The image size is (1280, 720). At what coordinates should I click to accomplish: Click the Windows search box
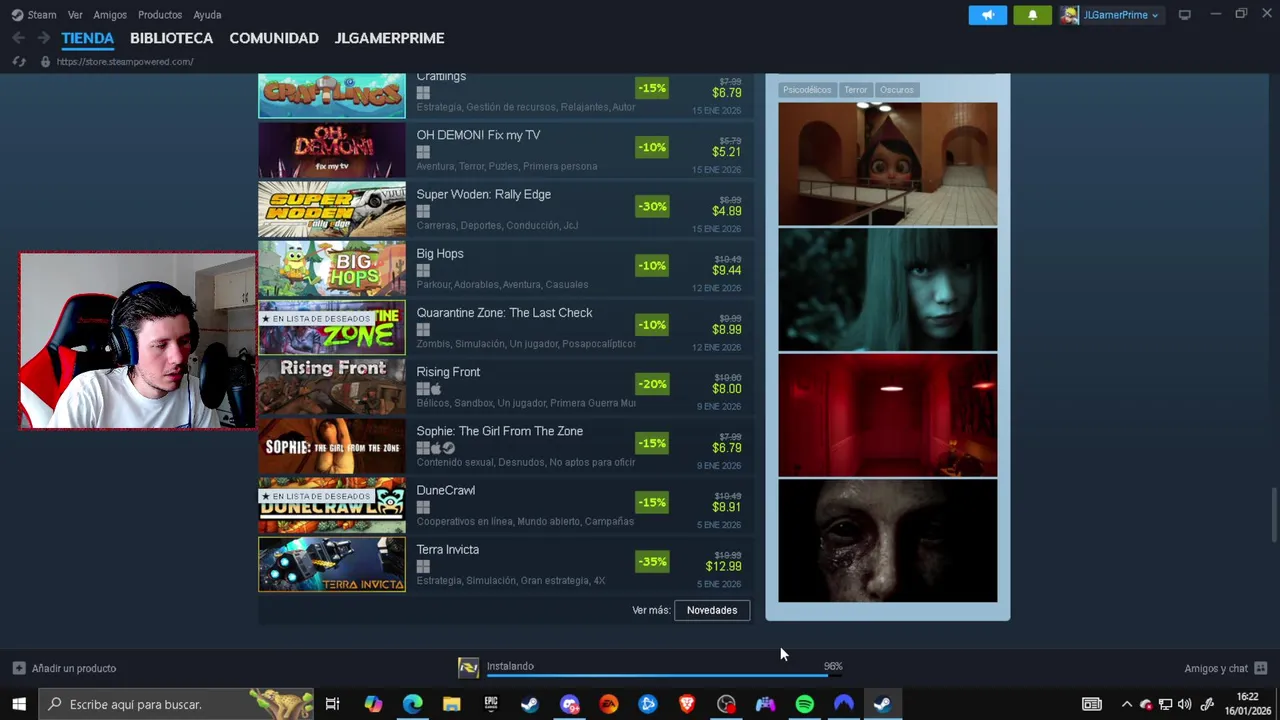point(175,704)
